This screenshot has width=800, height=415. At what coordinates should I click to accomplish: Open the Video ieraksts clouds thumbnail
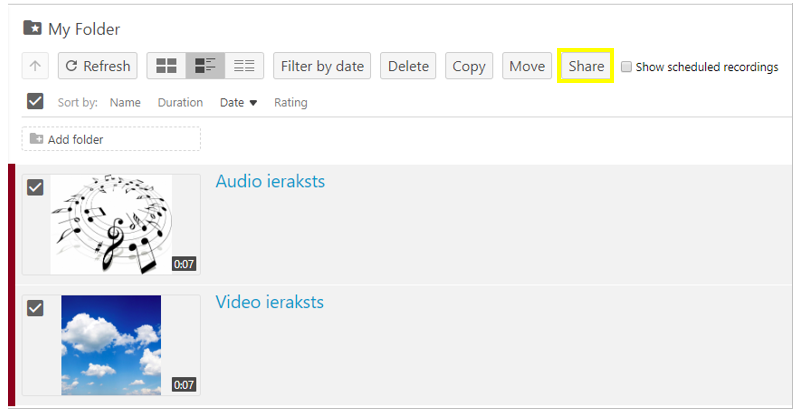pos(111,344)
